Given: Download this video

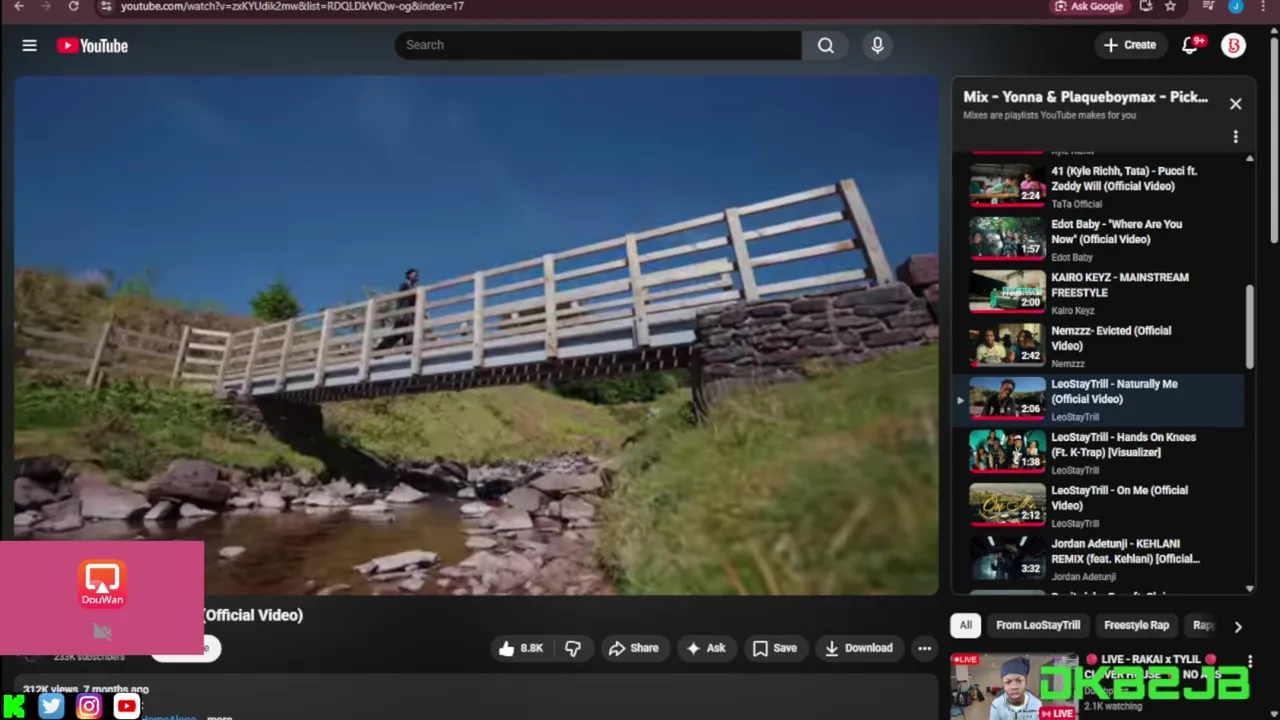Looking at the screenshot, I should coord(858,648).
